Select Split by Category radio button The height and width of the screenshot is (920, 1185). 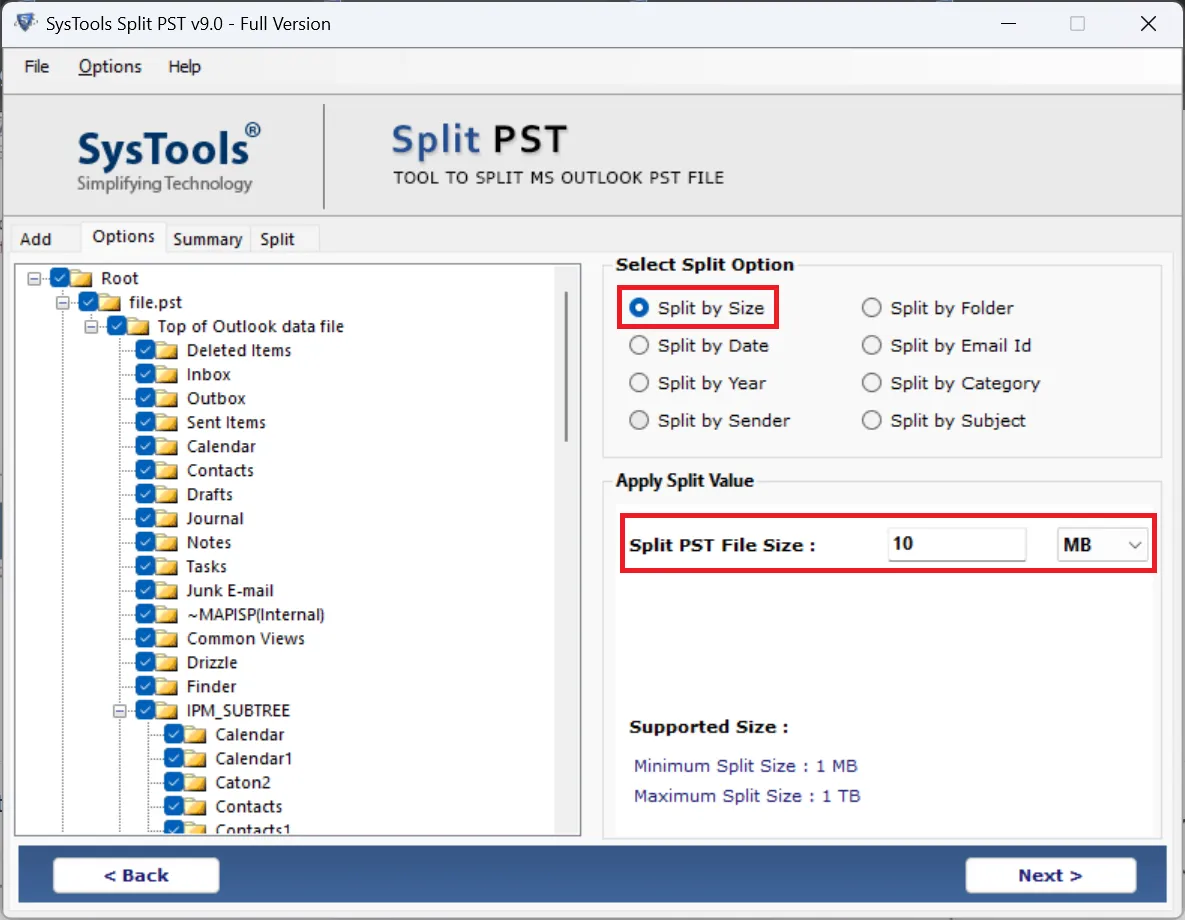point(871,383)
